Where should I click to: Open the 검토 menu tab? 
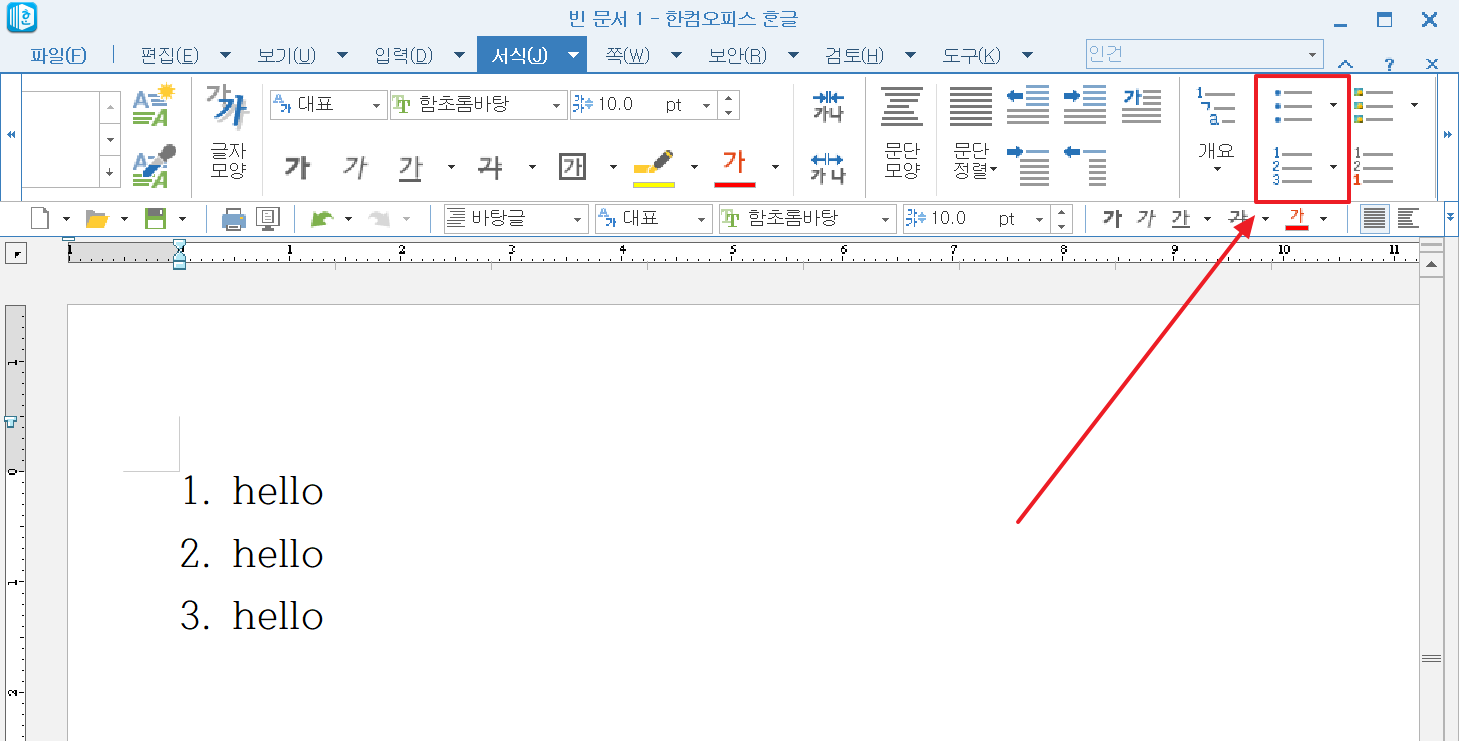tap(854, 55)
